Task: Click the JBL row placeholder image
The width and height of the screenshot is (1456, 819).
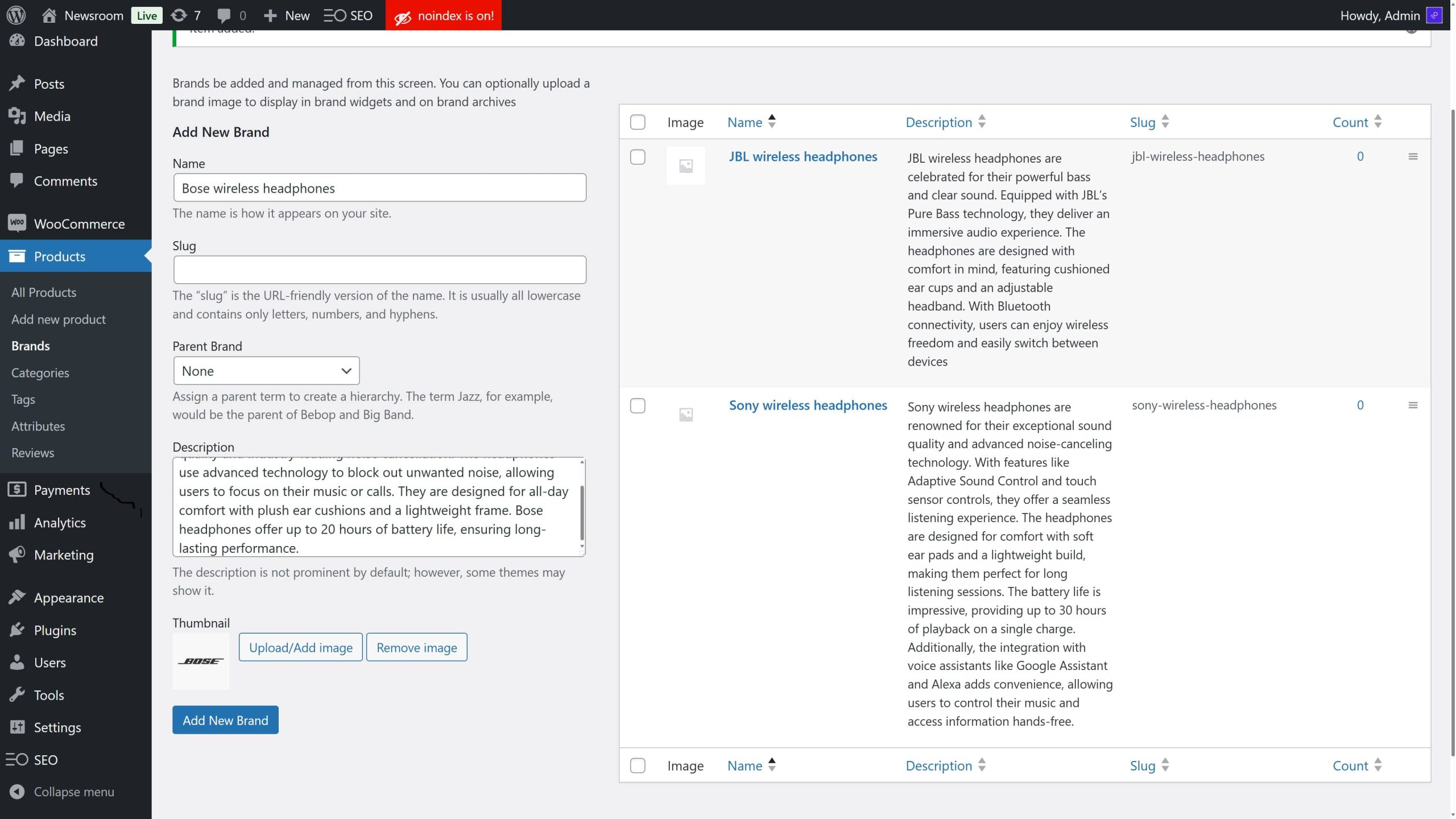Action: tap(686, 166)
